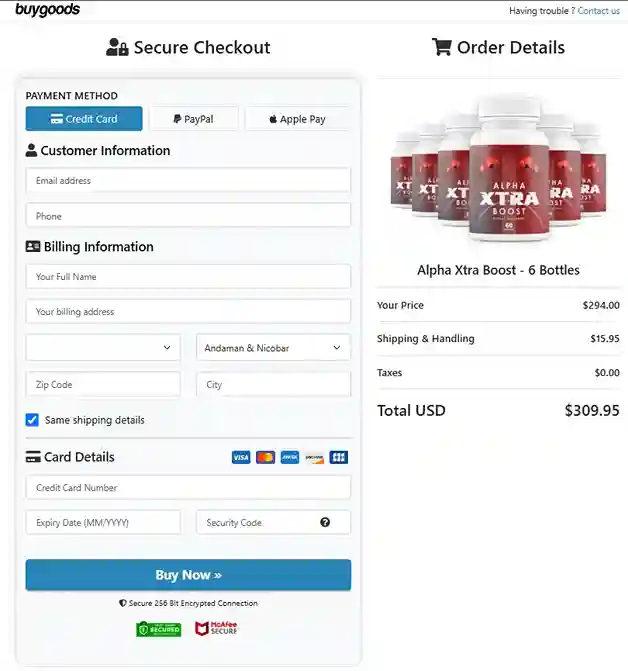Click the McAfee Secure badge

click(217, 629)
